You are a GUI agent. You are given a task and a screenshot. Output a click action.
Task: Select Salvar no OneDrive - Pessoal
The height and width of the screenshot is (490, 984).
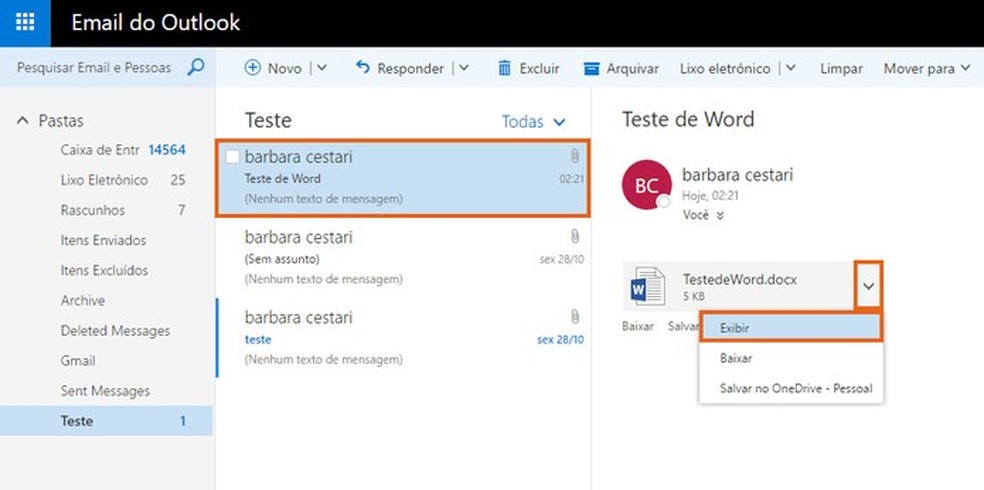click(791, 388)
